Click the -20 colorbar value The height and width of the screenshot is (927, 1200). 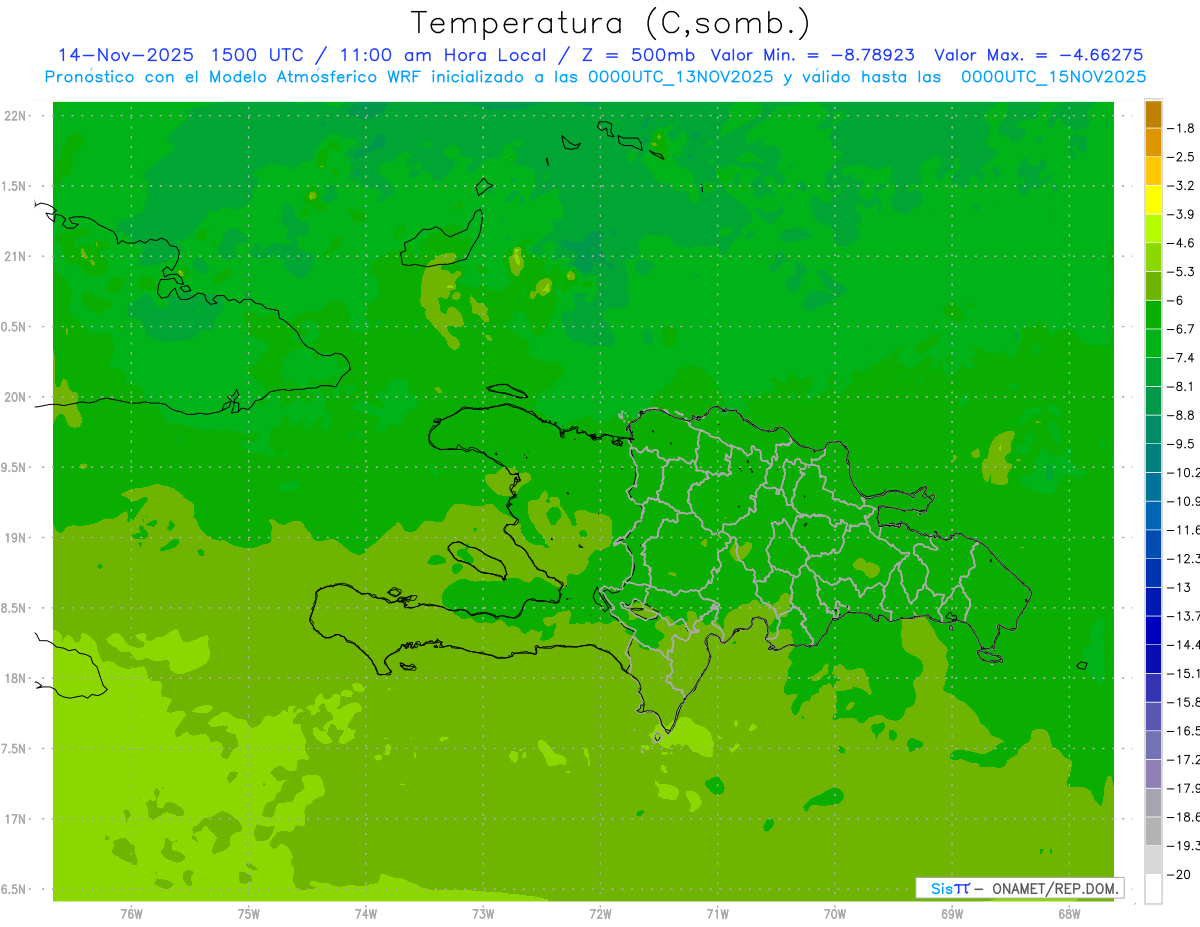coord(1178,874)
